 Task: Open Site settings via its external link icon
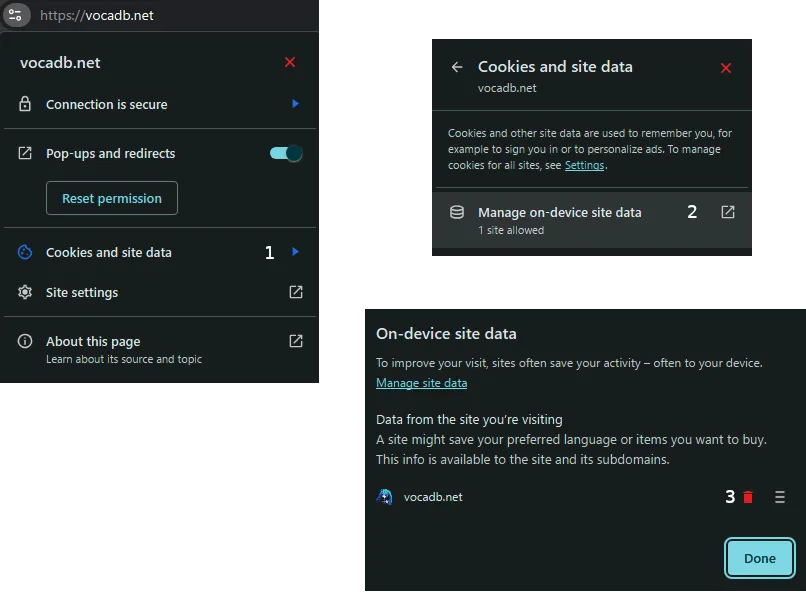[295, 292]
